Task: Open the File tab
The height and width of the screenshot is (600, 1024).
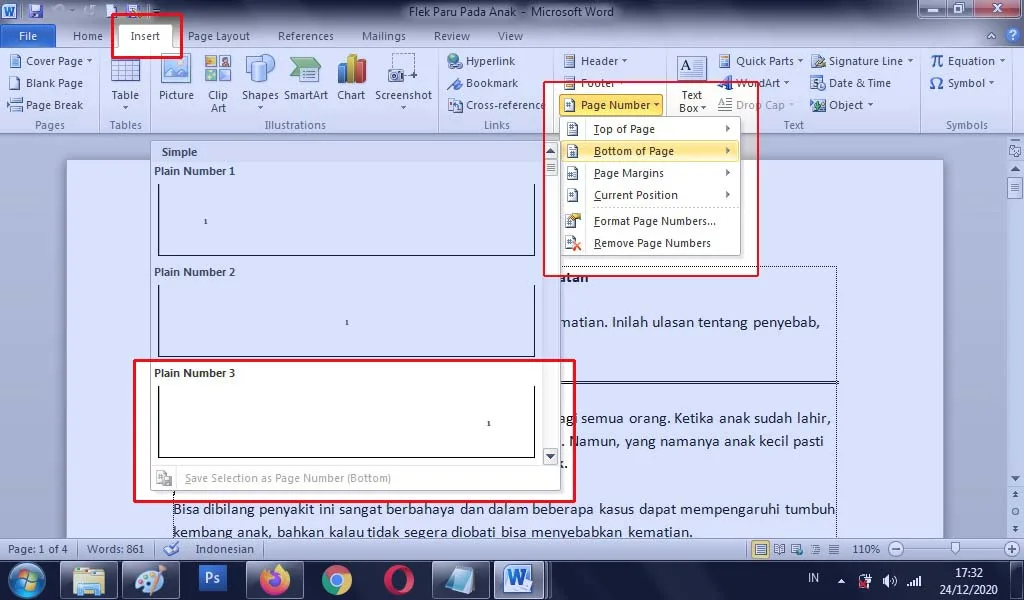Action: pos(28,36)
